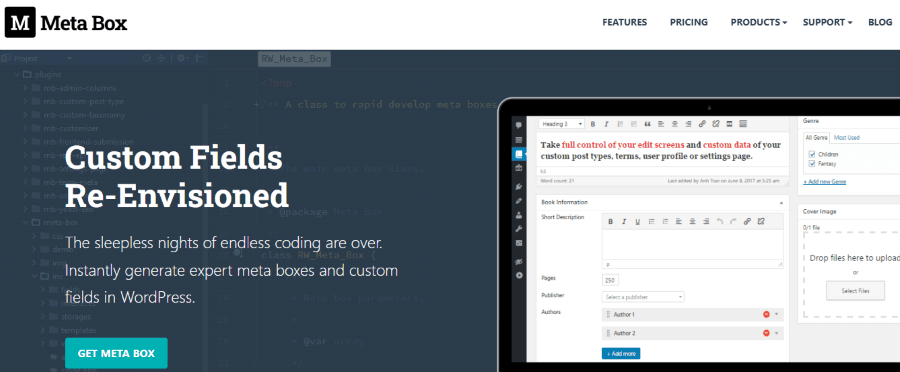Click the Pages number field
The width and height of the screenshot is (900, 372).
610,280
